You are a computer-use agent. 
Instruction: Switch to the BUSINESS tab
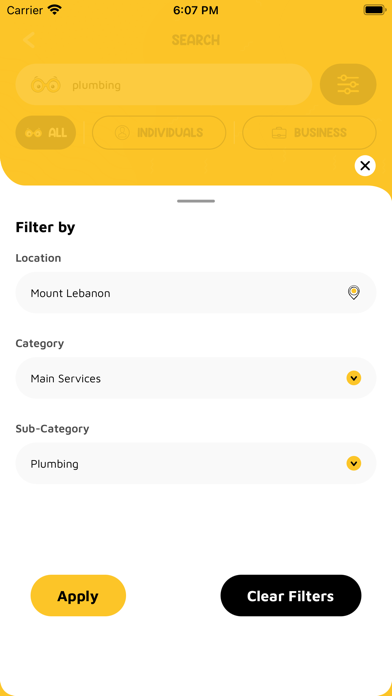[309, 133]
